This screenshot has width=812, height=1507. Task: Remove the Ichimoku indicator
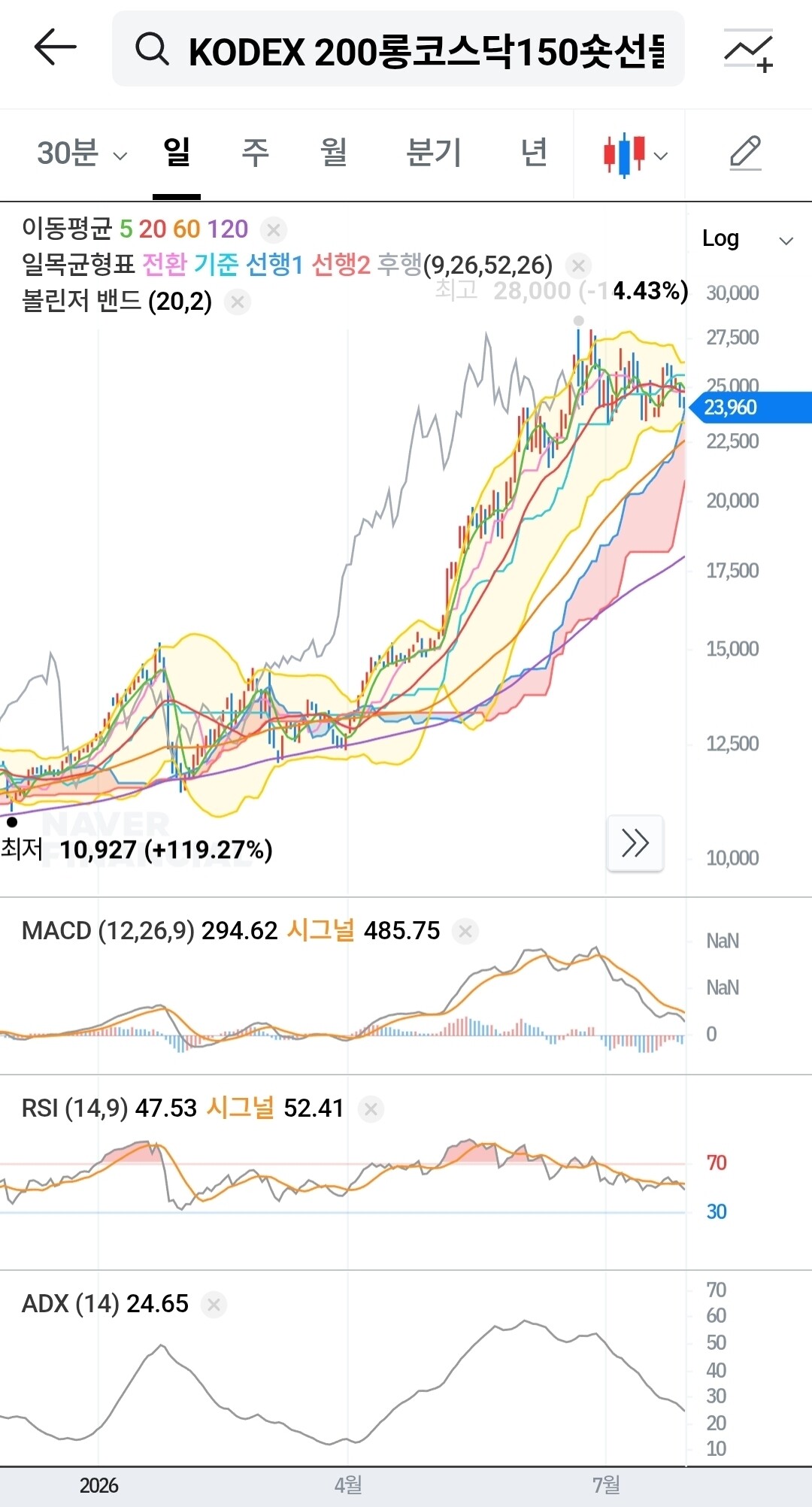(578, 265)
